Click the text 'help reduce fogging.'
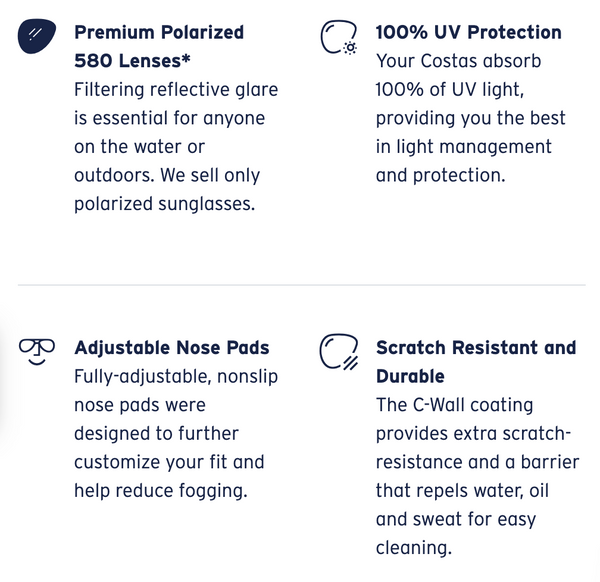600x582 pixels. pos(159,491)
